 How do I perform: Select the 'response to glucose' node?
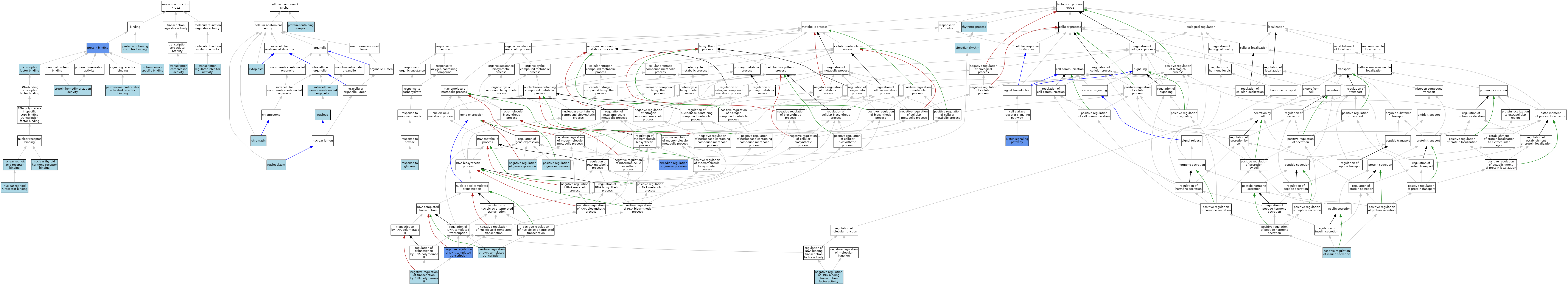(x=410, y=165)
